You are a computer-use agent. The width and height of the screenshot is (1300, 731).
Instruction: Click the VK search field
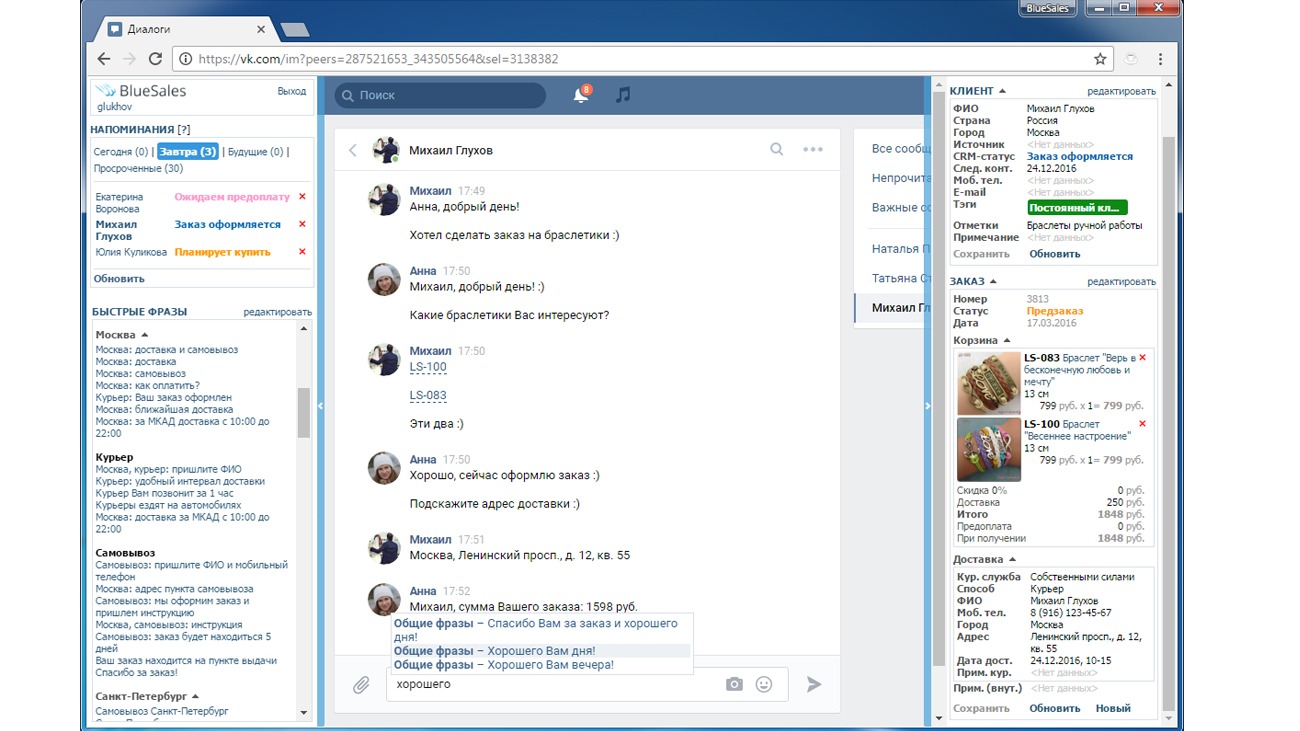click(440, 96)
